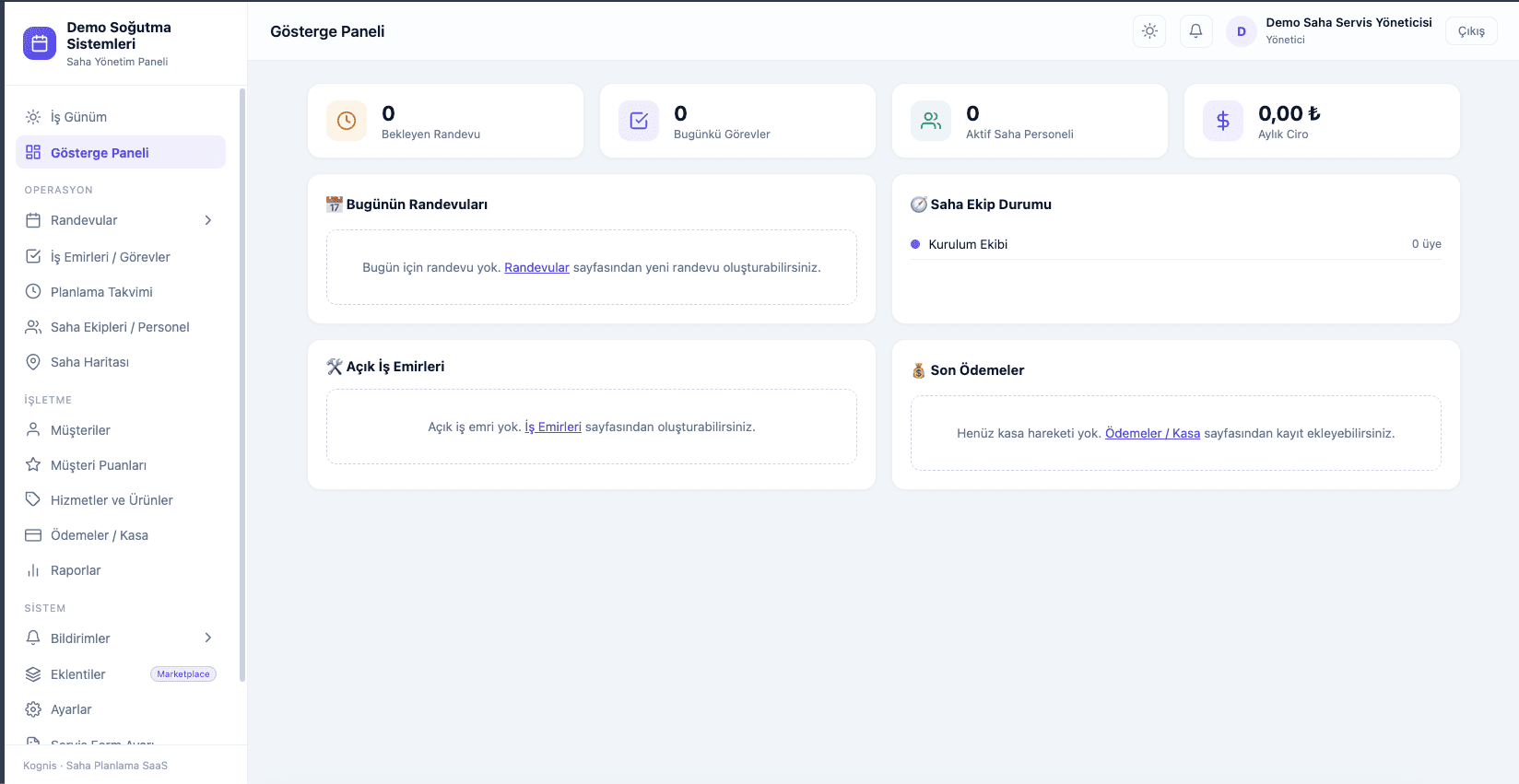
Task: Follow the Ödemeler / Kasa link in Son Ödemeler
Action: click(x=1152, y=433)
